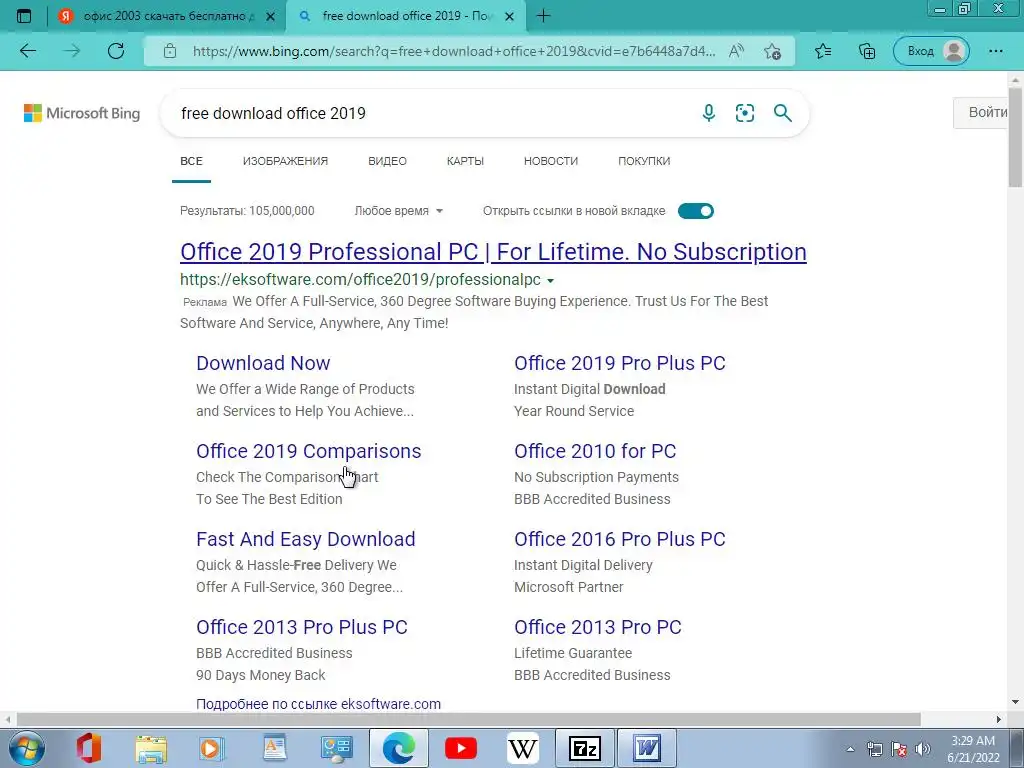Open 'Fast And Easy Download' link
1024x768 pixels.
tap(306, 539)
